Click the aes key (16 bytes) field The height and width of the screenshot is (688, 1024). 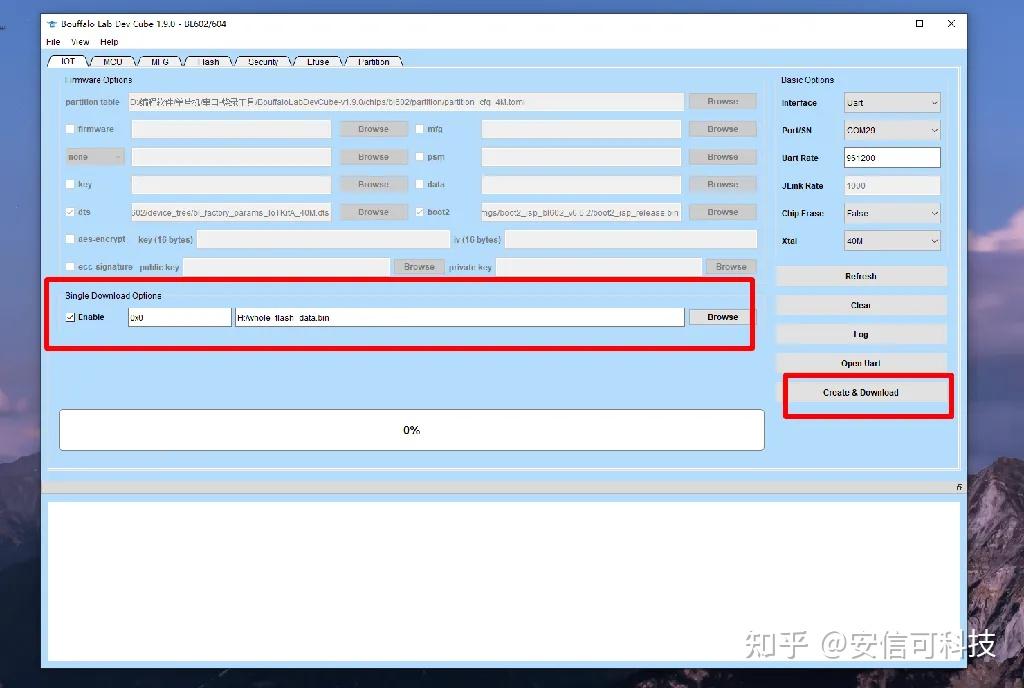pyautogui.click(x=323, y=239)
